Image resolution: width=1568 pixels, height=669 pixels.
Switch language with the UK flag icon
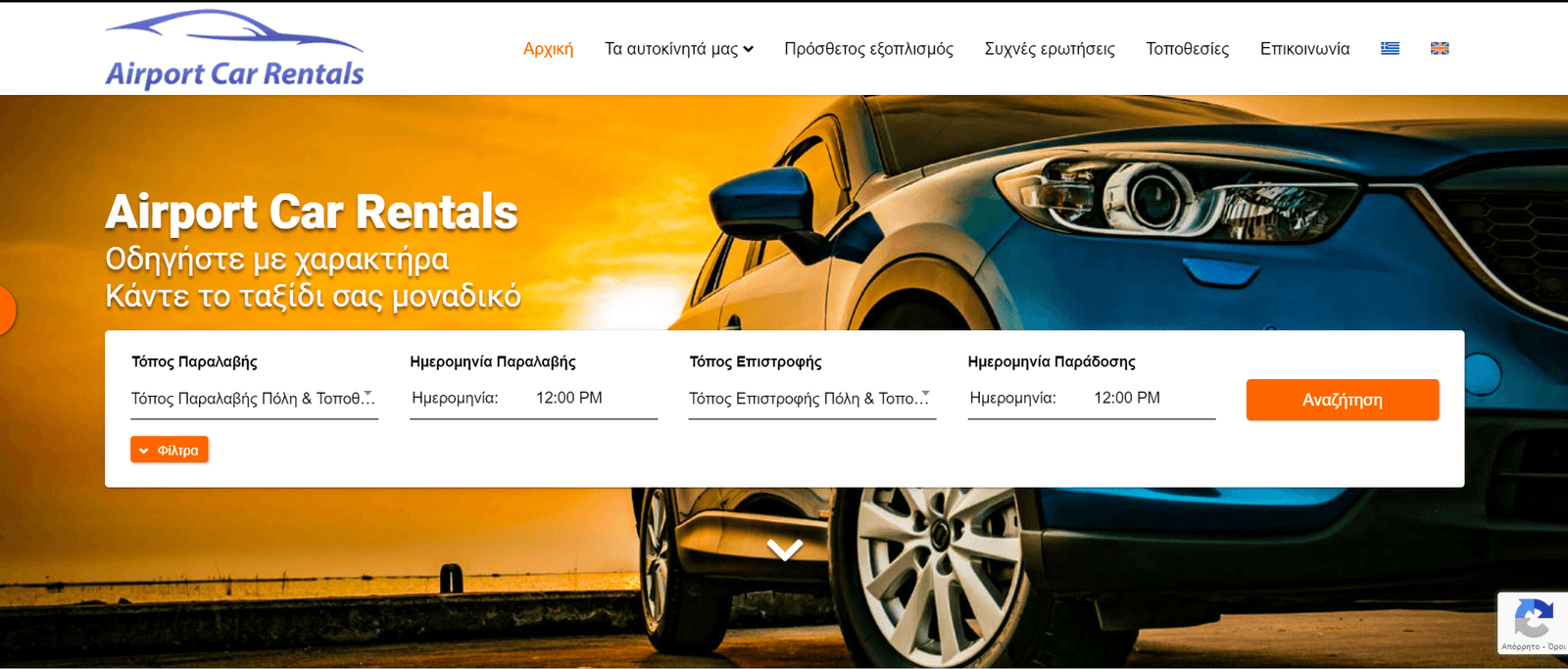click(1440, 48)
